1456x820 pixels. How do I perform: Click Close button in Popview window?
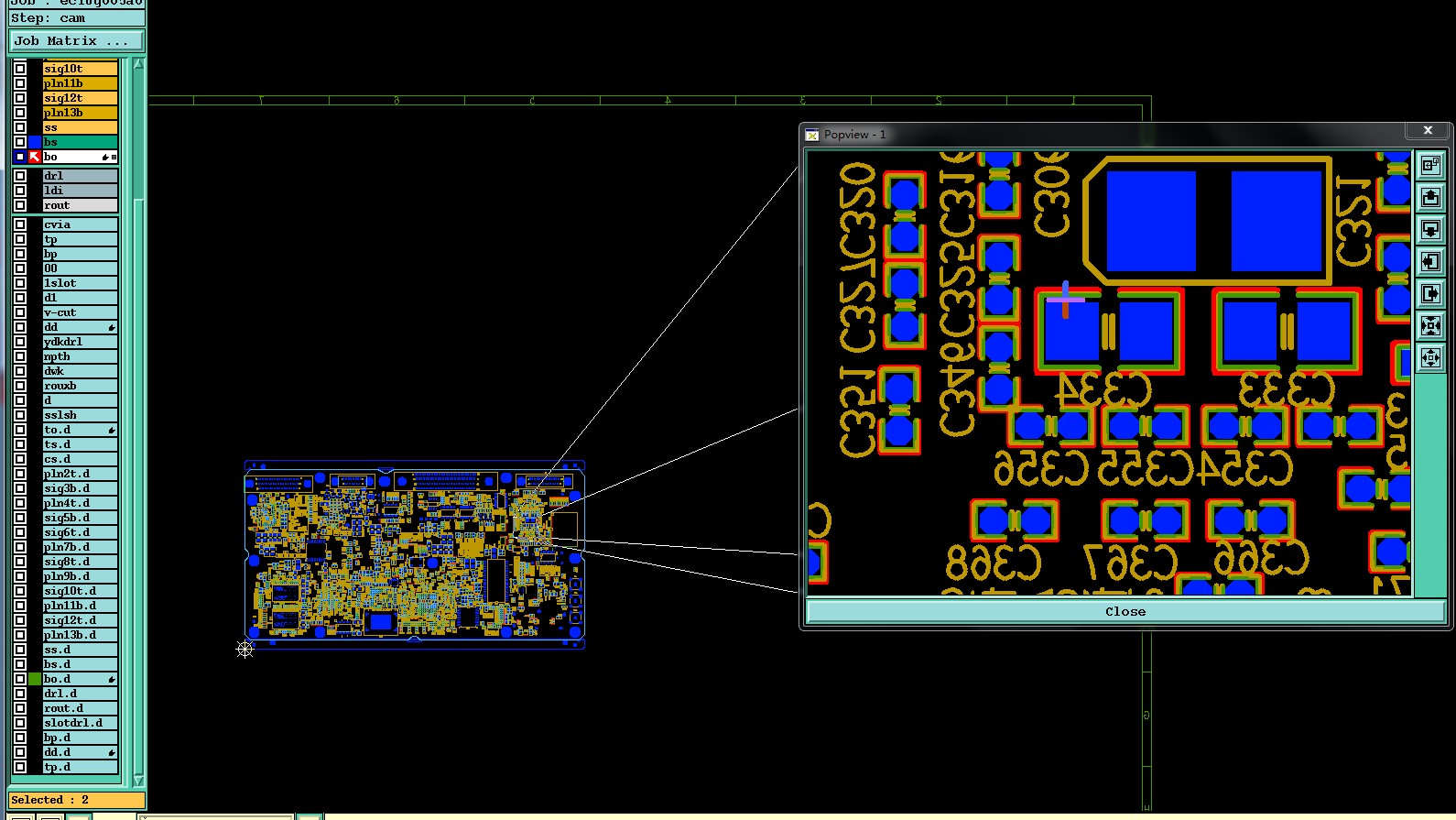[x=1125, y=611]
